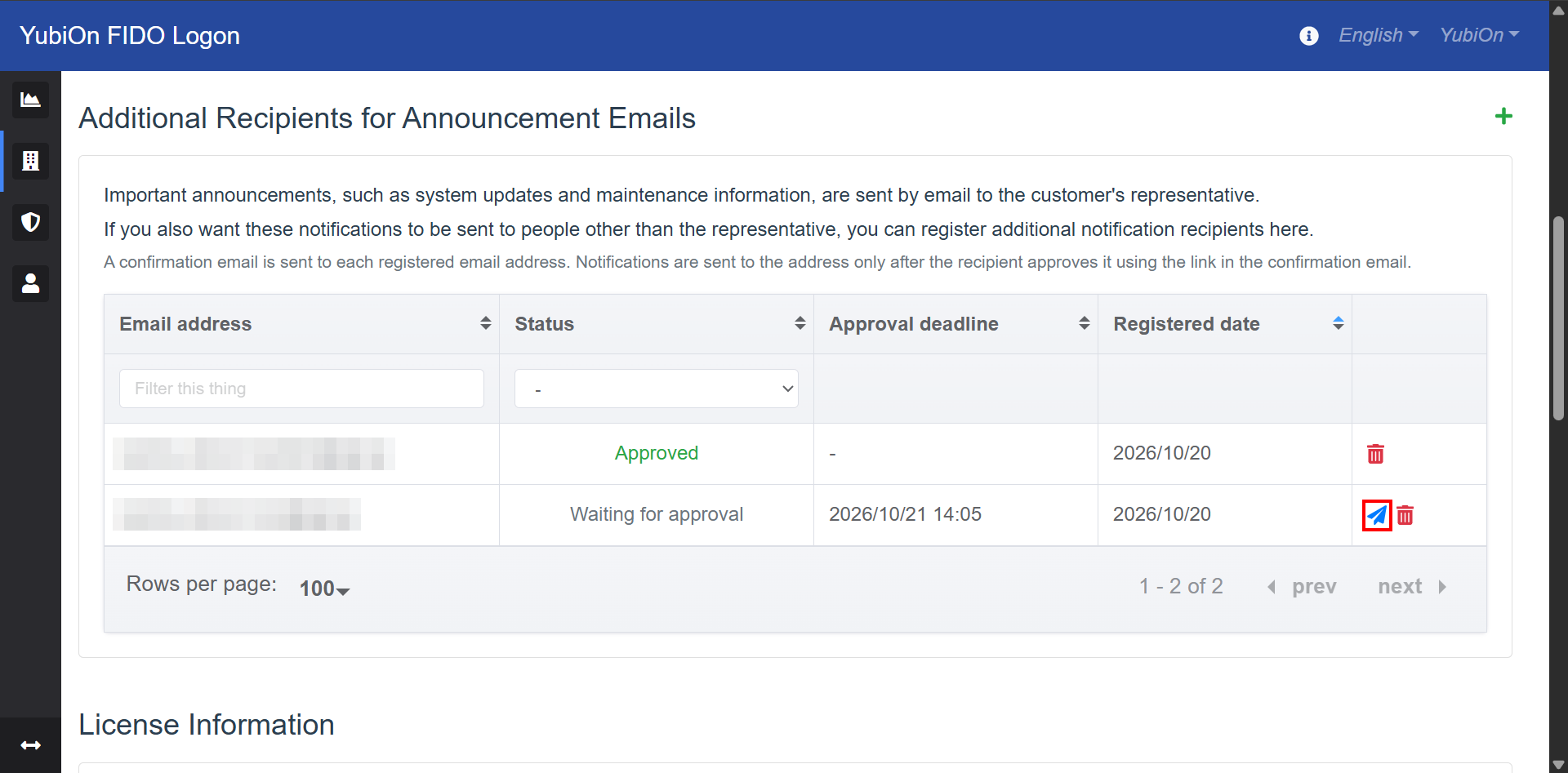
Task: Go to the prev page
Action: coord(1302,586)
